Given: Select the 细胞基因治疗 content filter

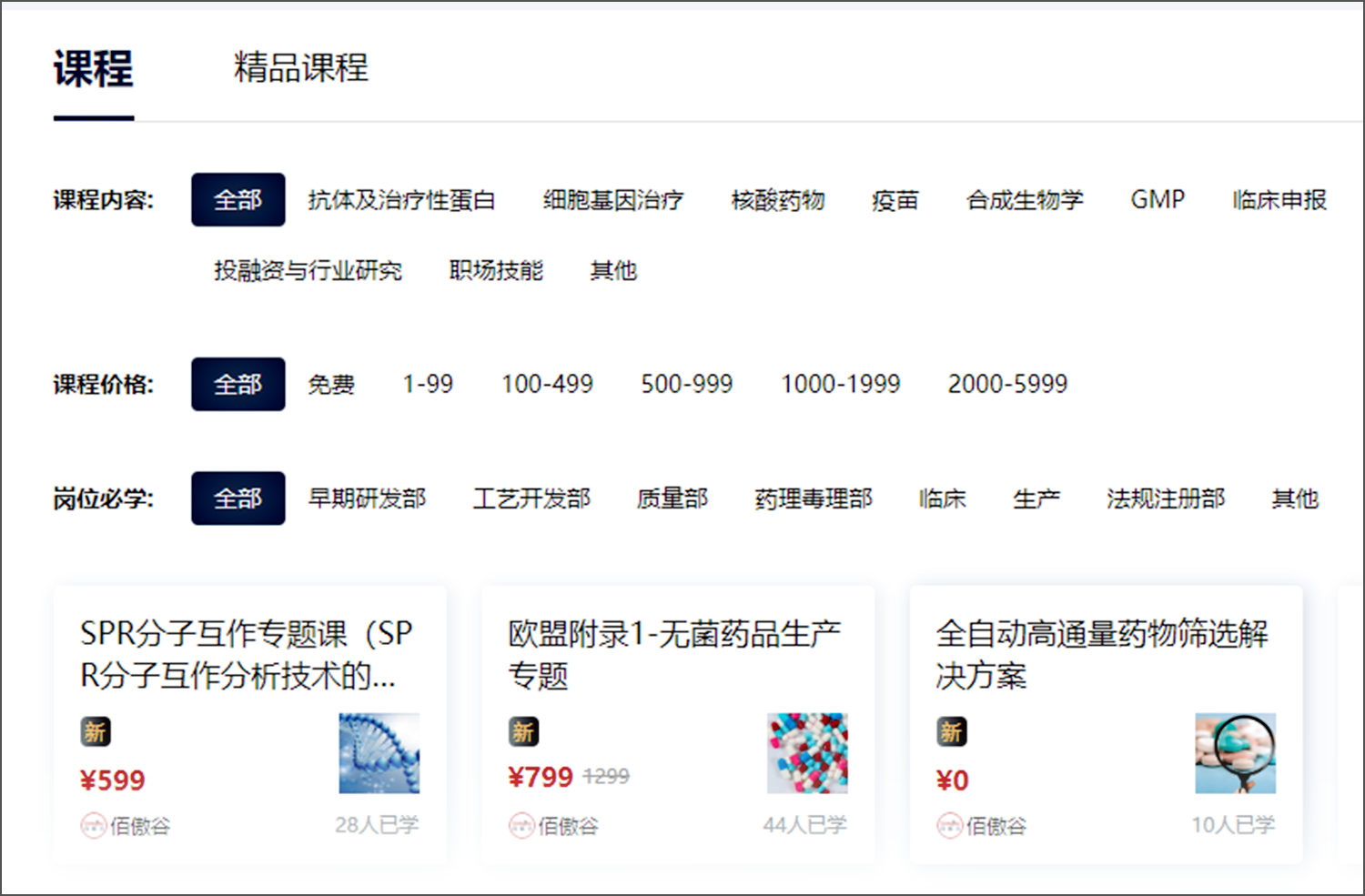Looking at the screenshot, I should pos(613,200).
